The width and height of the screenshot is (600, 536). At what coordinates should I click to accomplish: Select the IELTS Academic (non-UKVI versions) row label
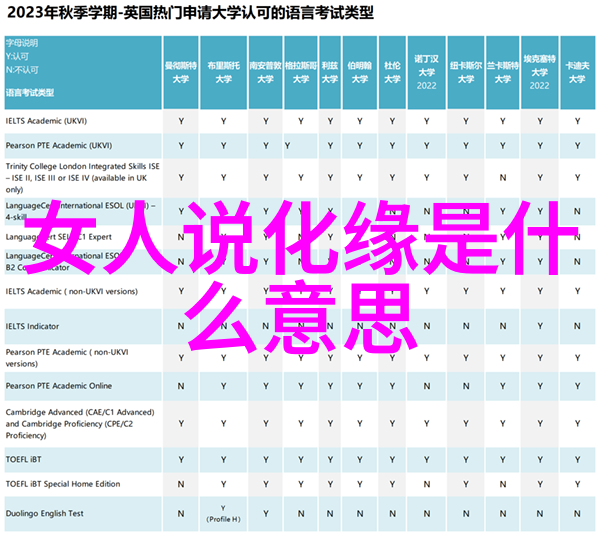(x=72, y=292)
